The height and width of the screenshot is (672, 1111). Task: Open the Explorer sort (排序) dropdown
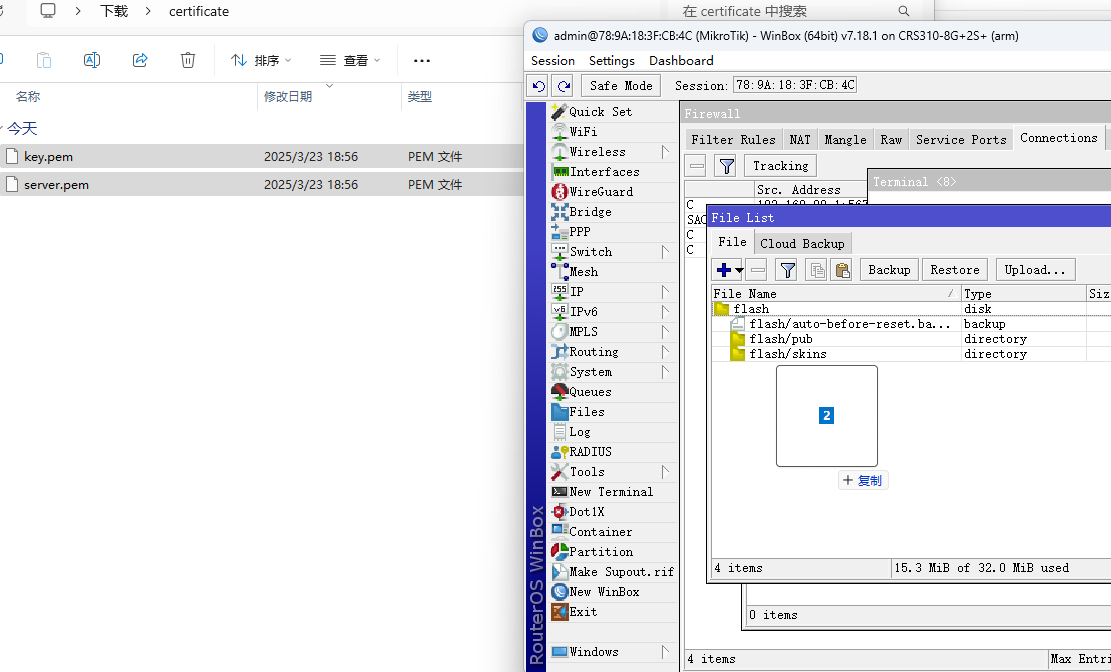click(261, 60)
